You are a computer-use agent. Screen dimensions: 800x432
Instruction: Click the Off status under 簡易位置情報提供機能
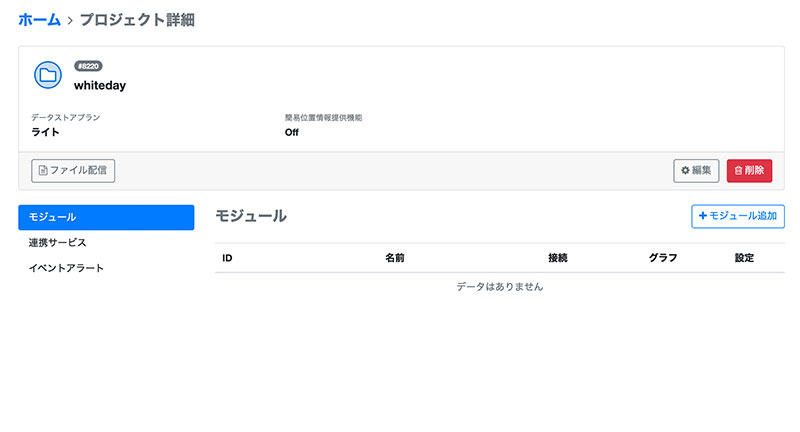[x=292, y=132]
